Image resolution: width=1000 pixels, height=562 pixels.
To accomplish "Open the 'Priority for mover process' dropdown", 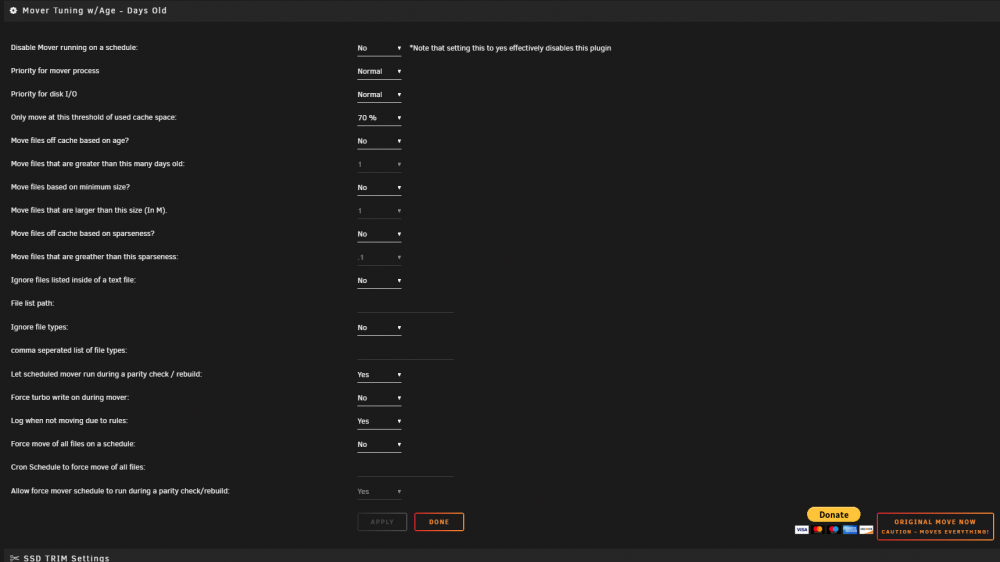I will (379, 71).
